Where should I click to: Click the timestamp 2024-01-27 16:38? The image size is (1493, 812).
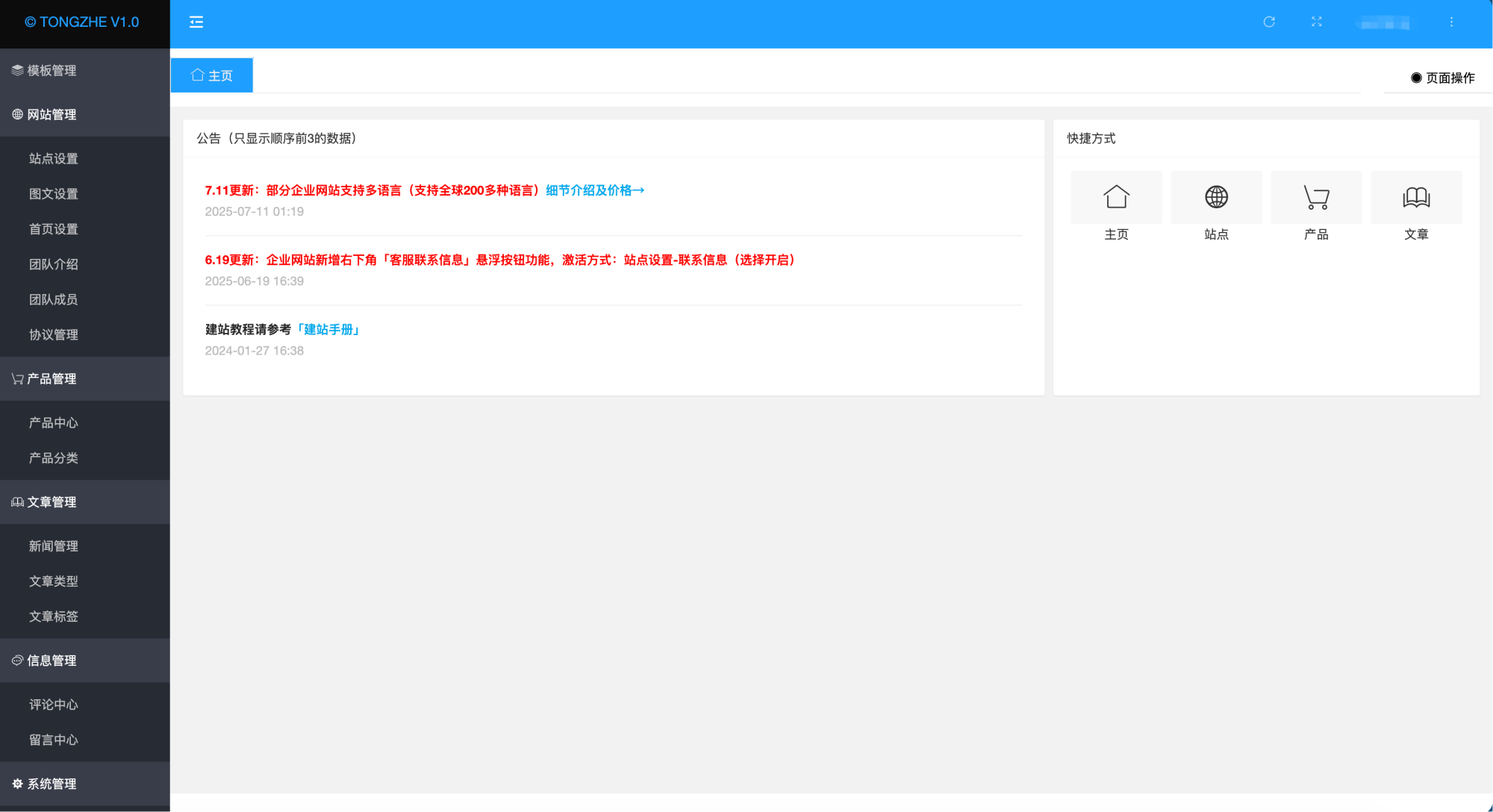pos(255,350)
